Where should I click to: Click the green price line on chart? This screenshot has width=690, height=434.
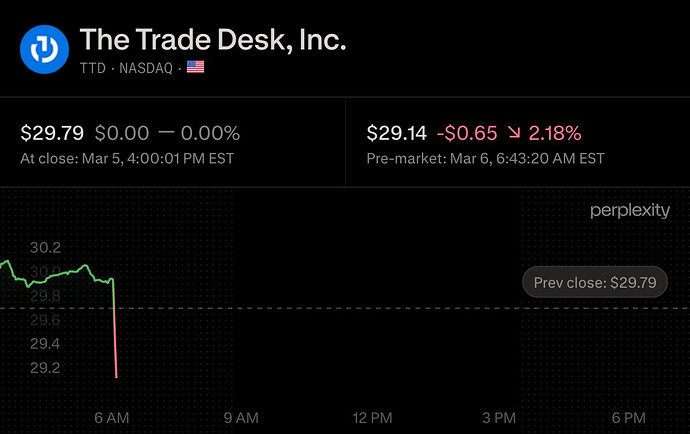click(60, 272)
